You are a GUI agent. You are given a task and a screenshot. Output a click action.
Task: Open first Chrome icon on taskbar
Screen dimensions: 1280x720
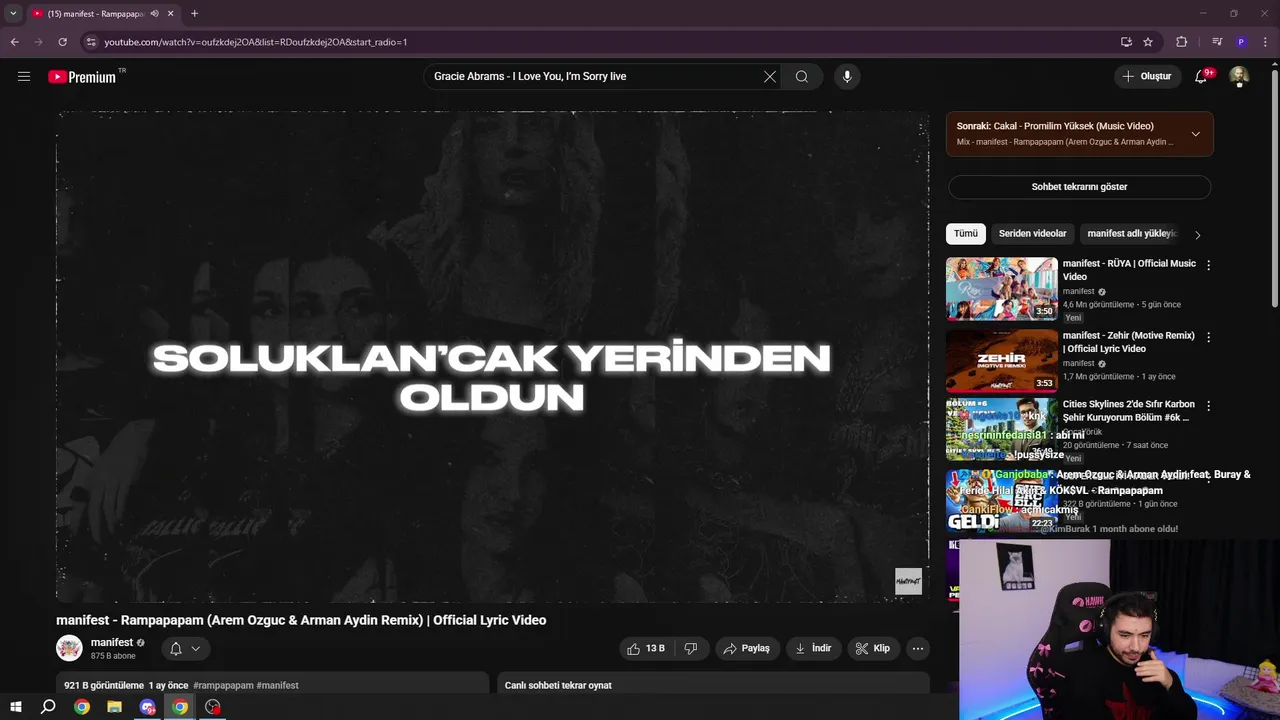(x=82, y=707)
